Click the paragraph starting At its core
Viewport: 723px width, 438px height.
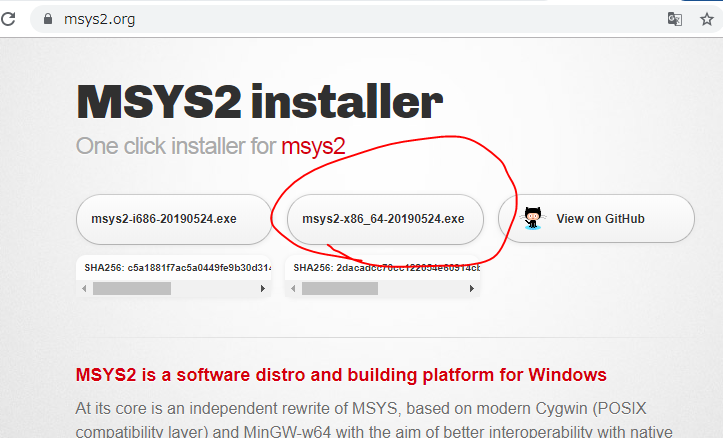373,420
